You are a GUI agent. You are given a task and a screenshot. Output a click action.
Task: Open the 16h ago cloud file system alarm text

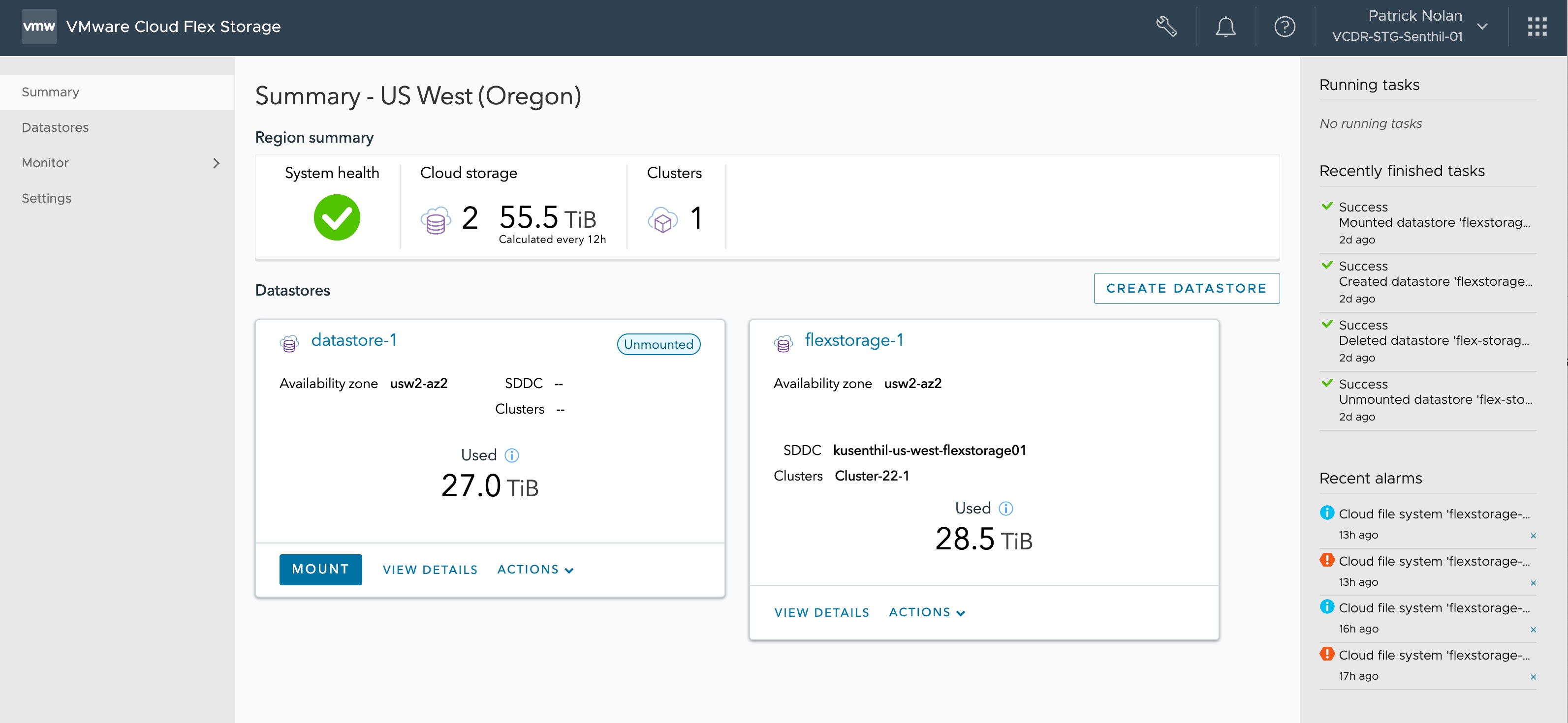(x=1434, y=608)
